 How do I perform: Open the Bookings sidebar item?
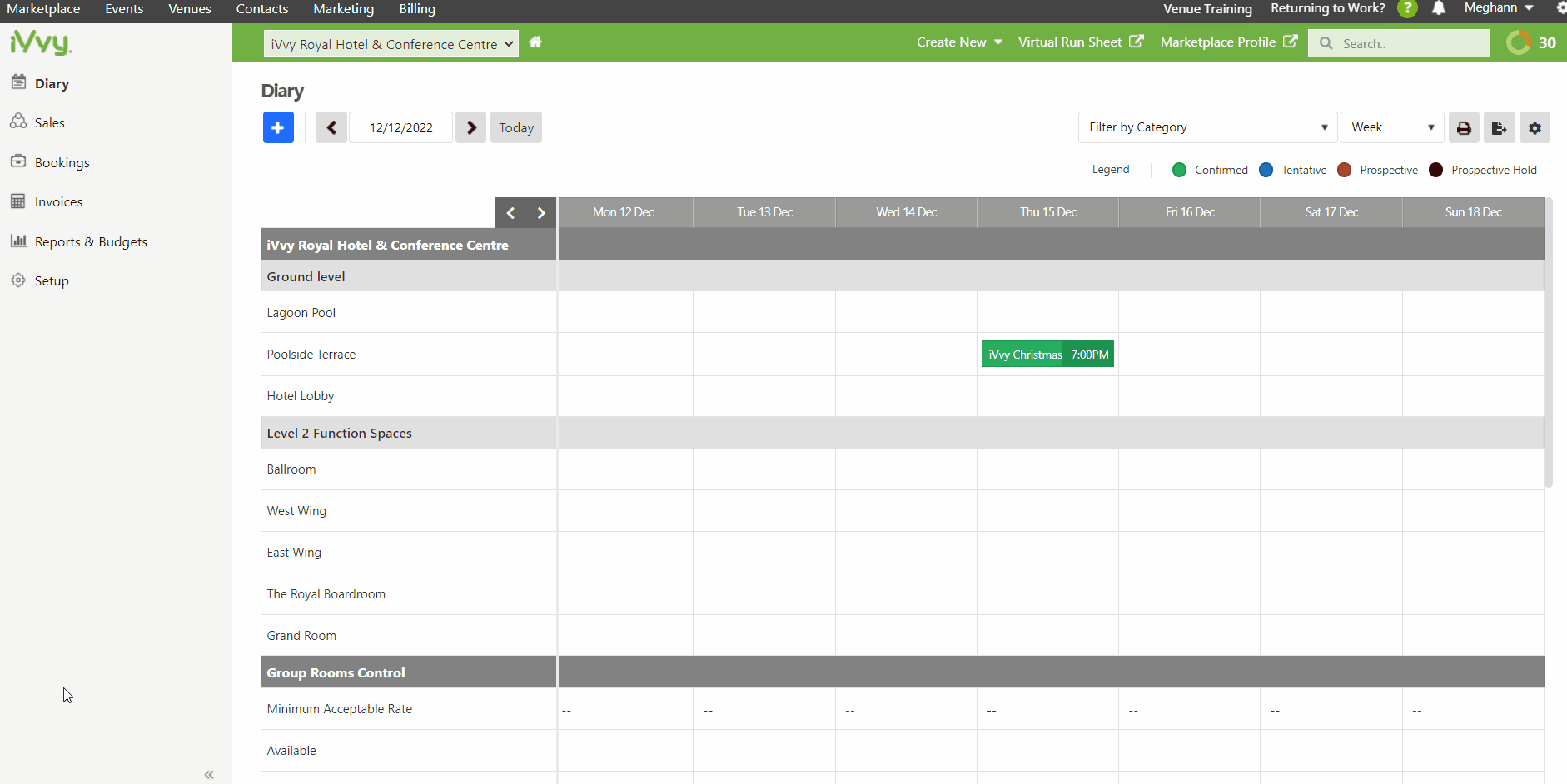tap(62, 162)
